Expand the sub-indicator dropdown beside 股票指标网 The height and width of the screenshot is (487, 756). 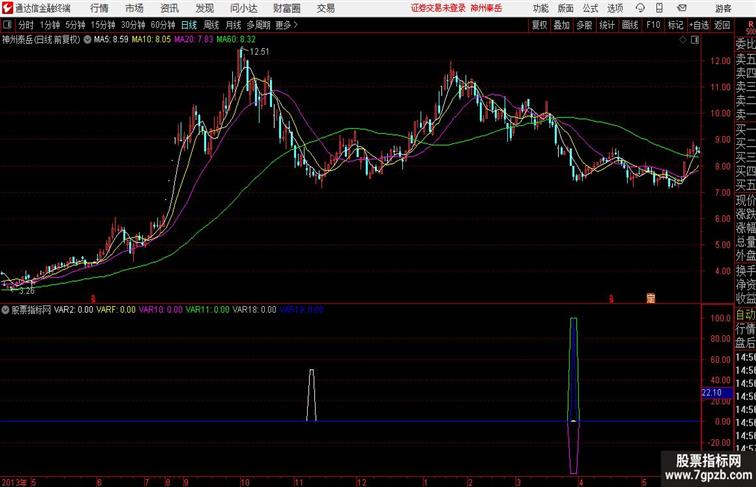pos(5,310)
